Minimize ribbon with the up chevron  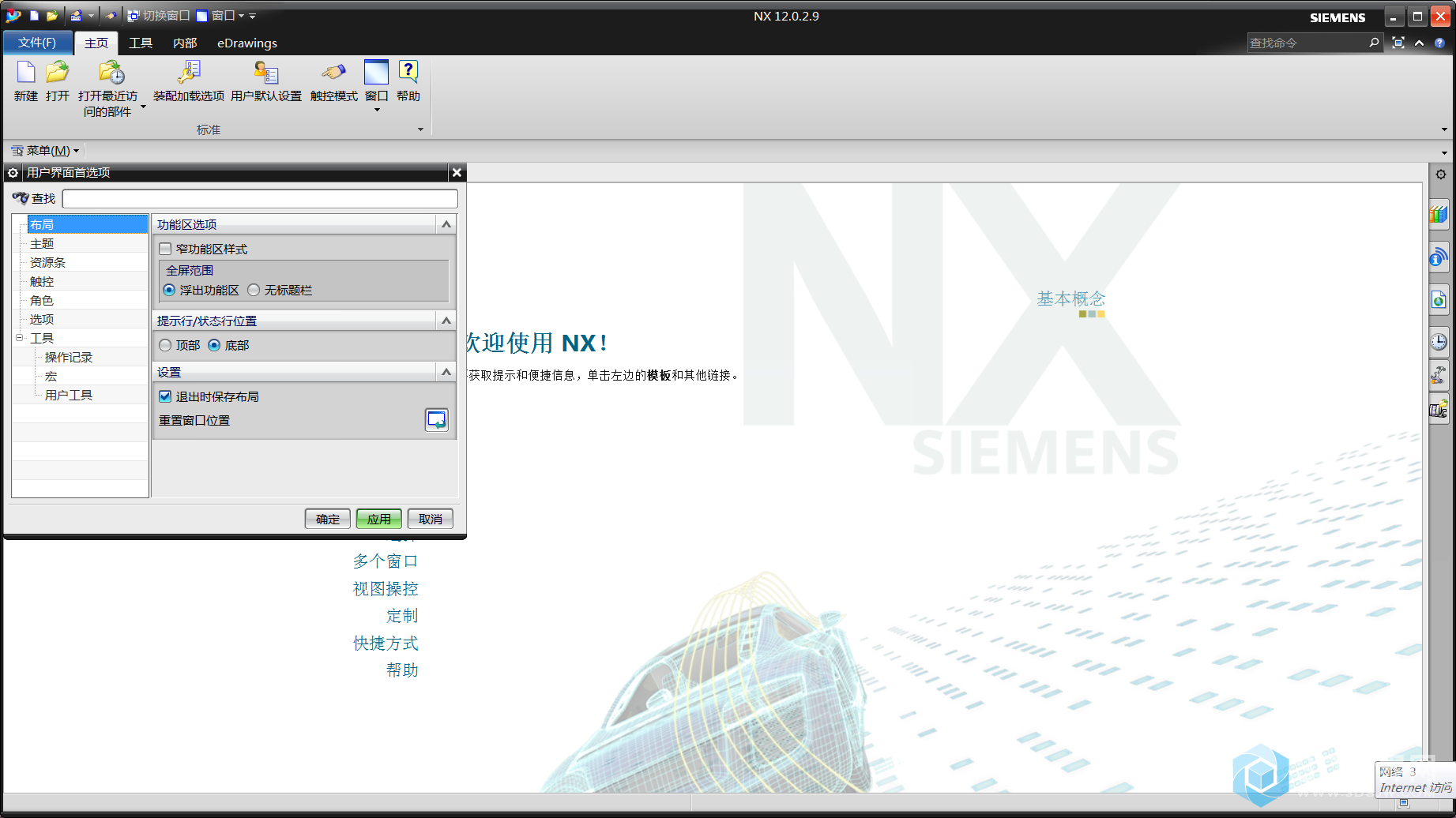[x=1420, y=43]
